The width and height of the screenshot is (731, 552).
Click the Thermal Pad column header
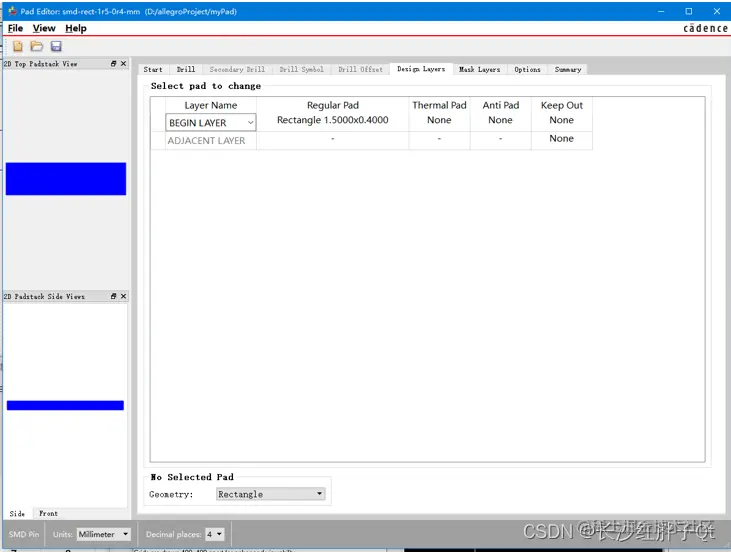coord(439,105)
